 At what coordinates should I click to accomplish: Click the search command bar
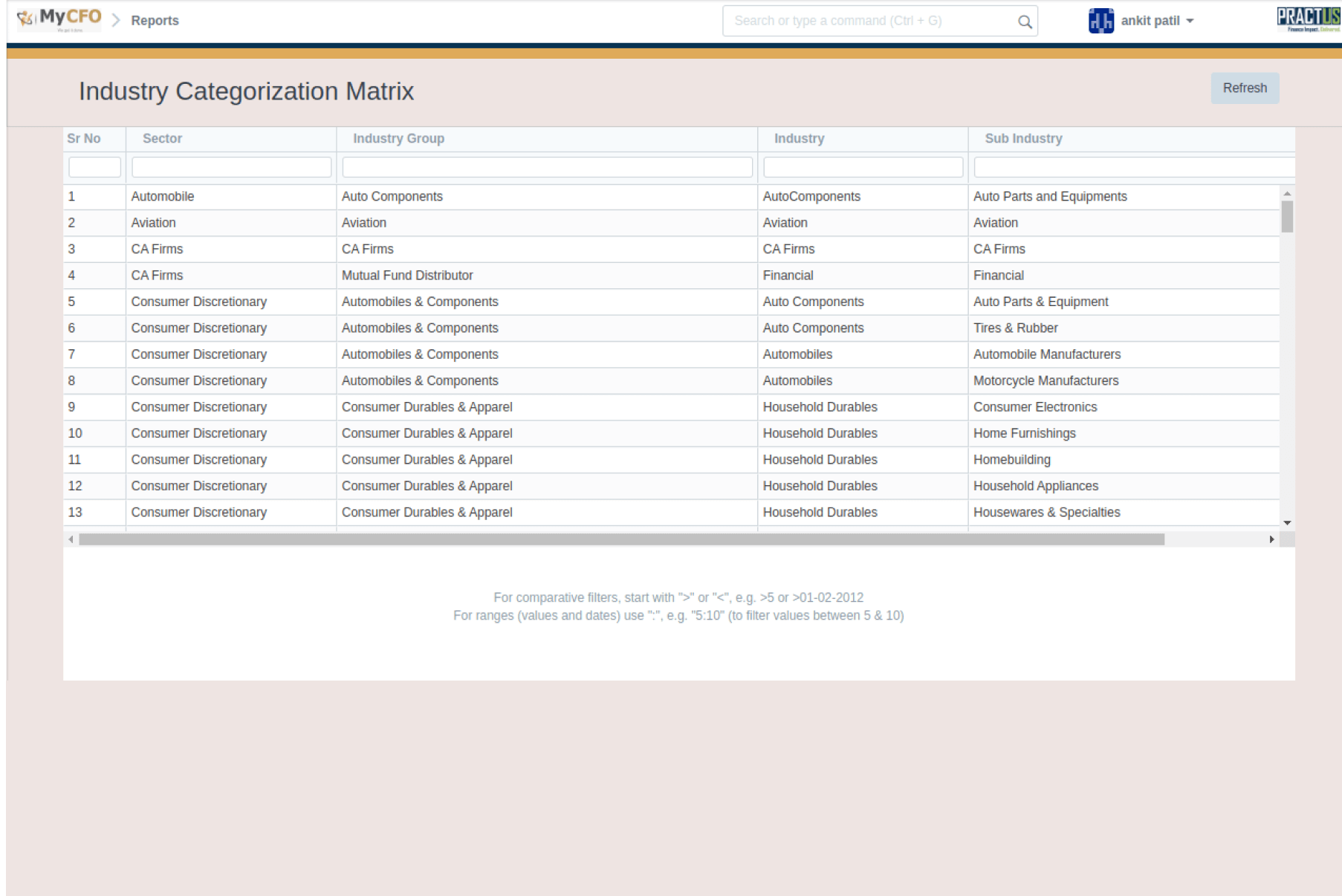click(x=869, y=21)
